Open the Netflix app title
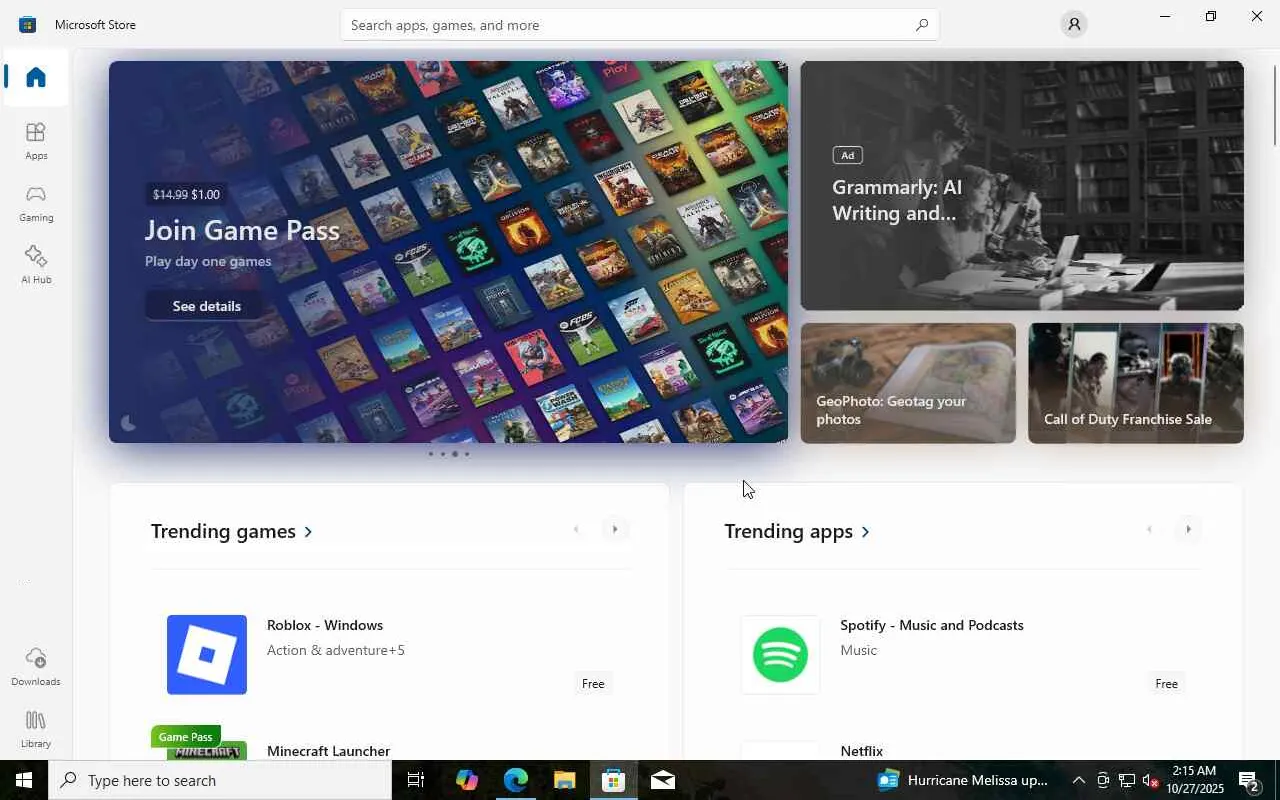The width and height of the screenshot is (1280, 800). 862,751
